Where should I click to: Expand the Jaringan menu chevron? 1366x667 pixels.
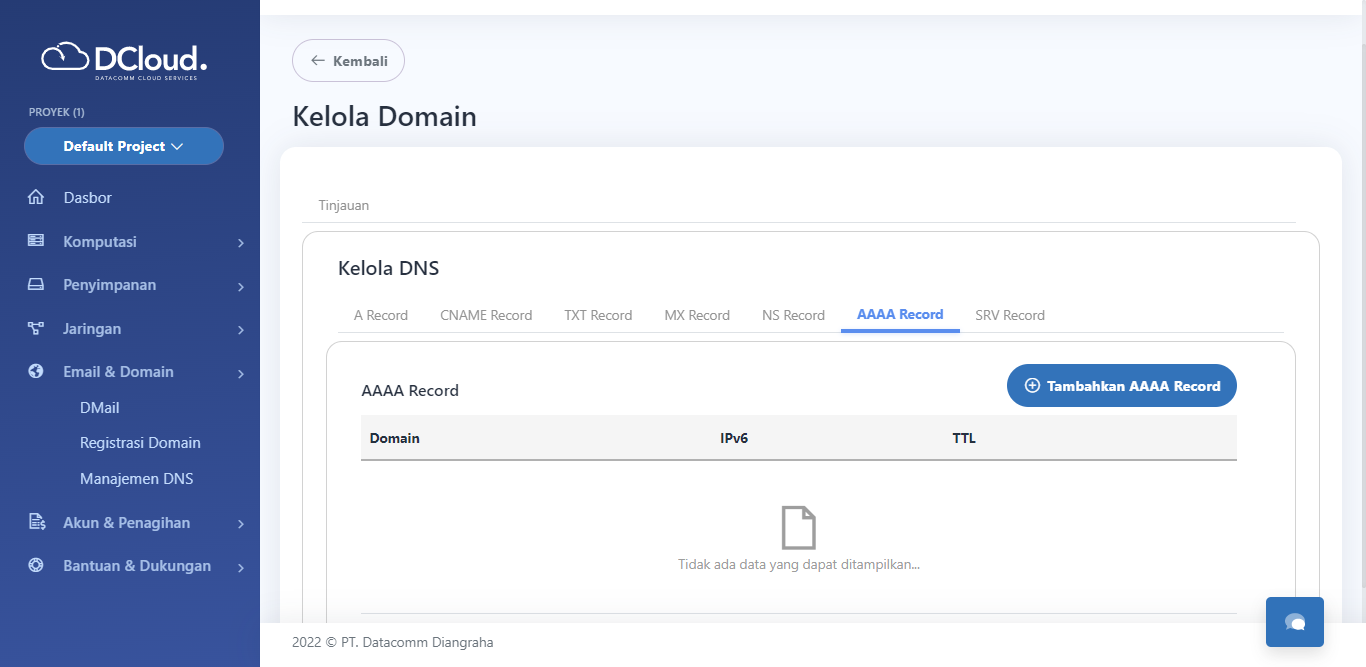(x=241, y=330)
